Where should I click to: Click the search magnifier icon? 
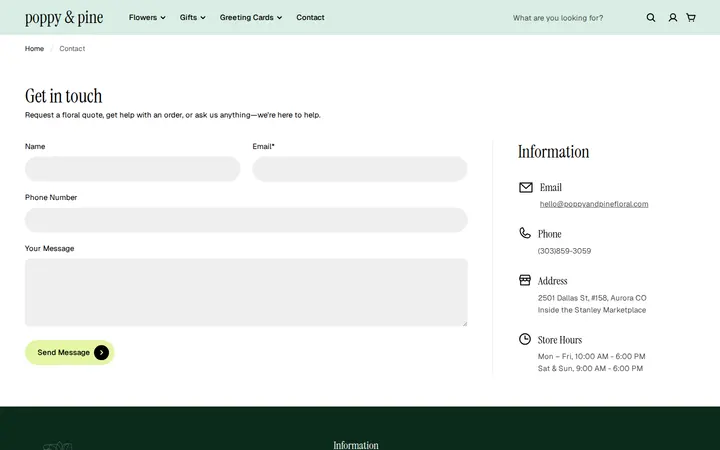point(651,17)
